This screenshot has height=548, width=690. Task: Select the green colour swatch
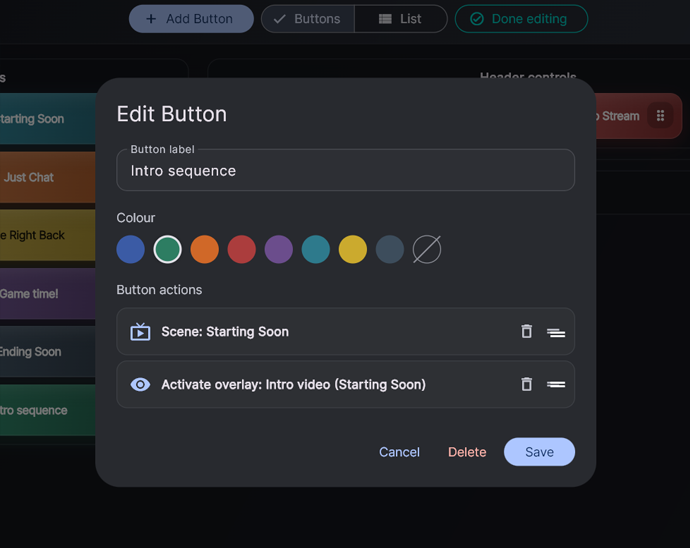168,249
